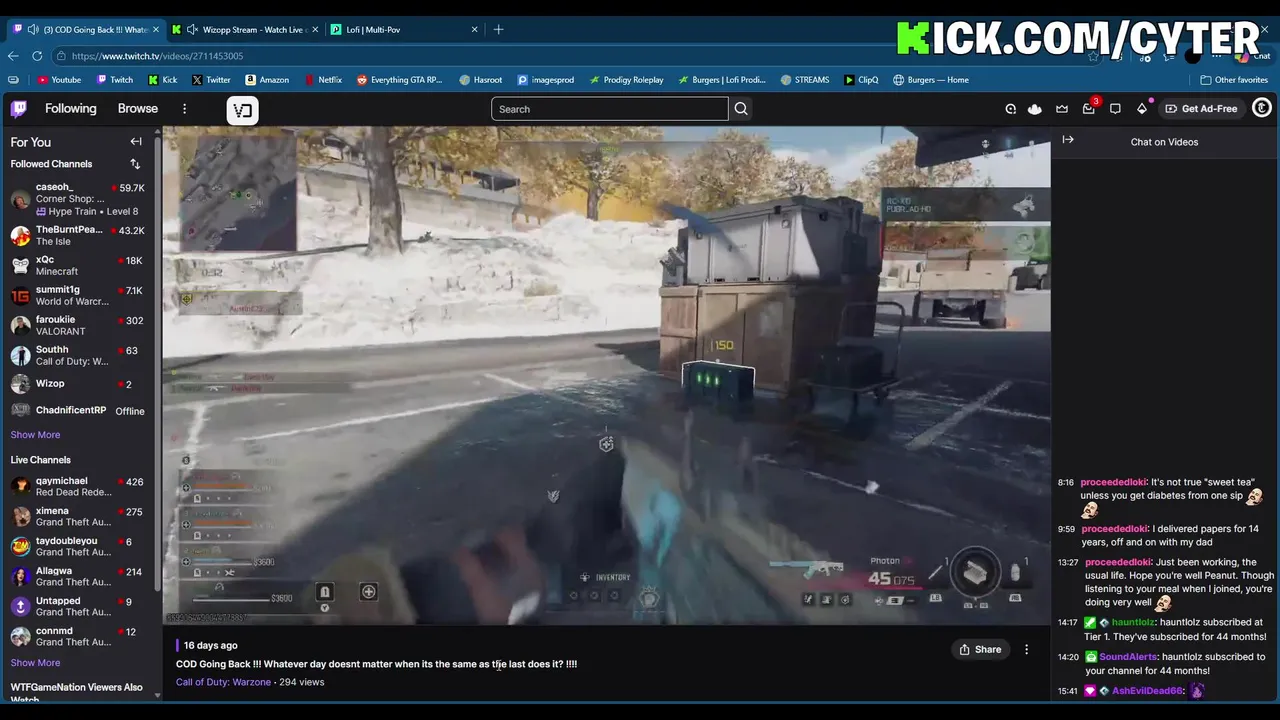The width and height of the screenshot is (1280, 720).
Task: Show More followed channels
Action: pyautogui.click(x=35, y=435)
